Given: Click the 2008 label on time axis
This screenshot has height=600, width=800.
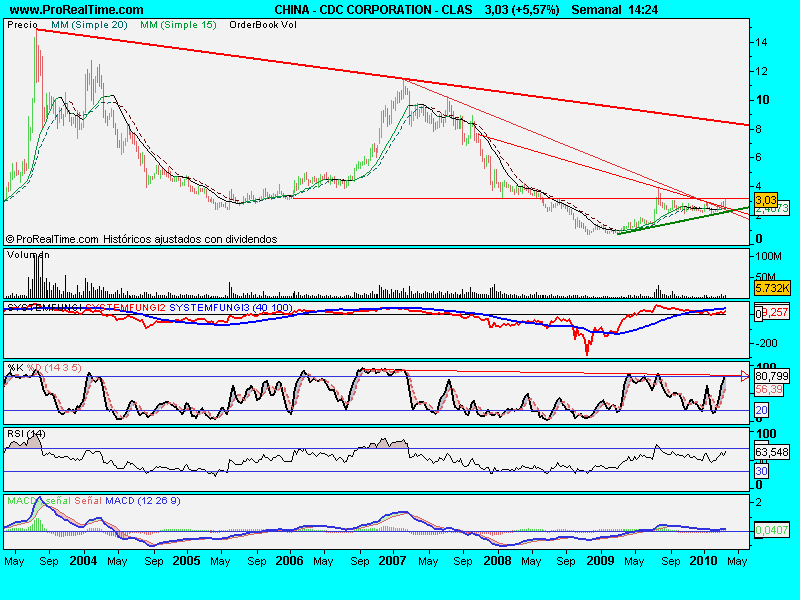Looking at the screenshot, I should tap(497, 561).
